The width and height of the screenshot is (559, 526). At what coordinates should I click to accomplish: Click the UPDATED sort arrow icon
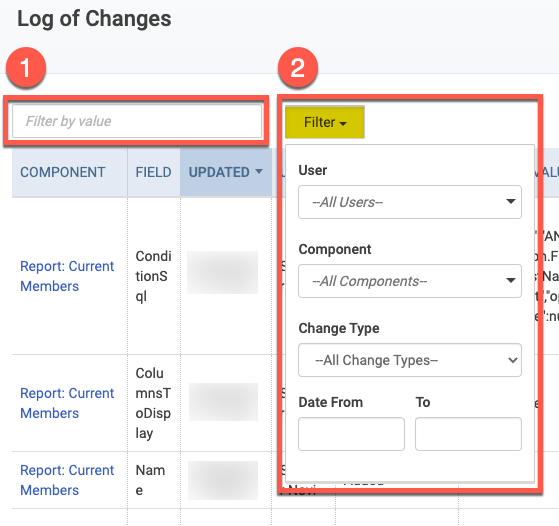pyautogui.click(x=259, y=172)
